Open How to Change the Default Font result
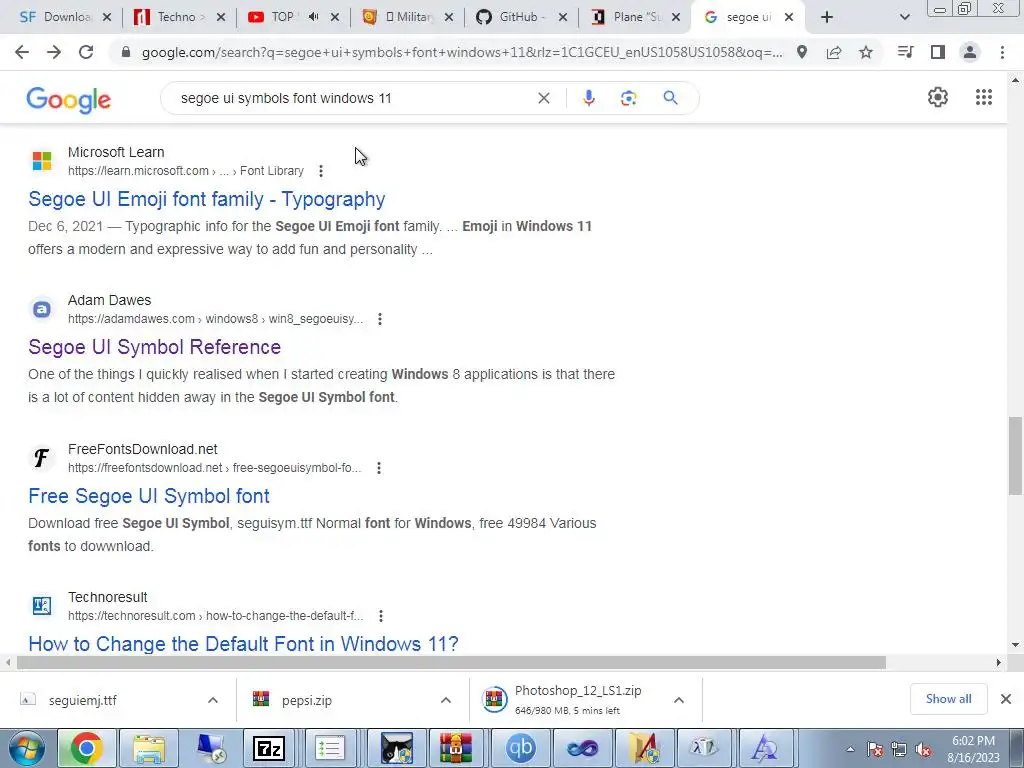 pos(243,644)
